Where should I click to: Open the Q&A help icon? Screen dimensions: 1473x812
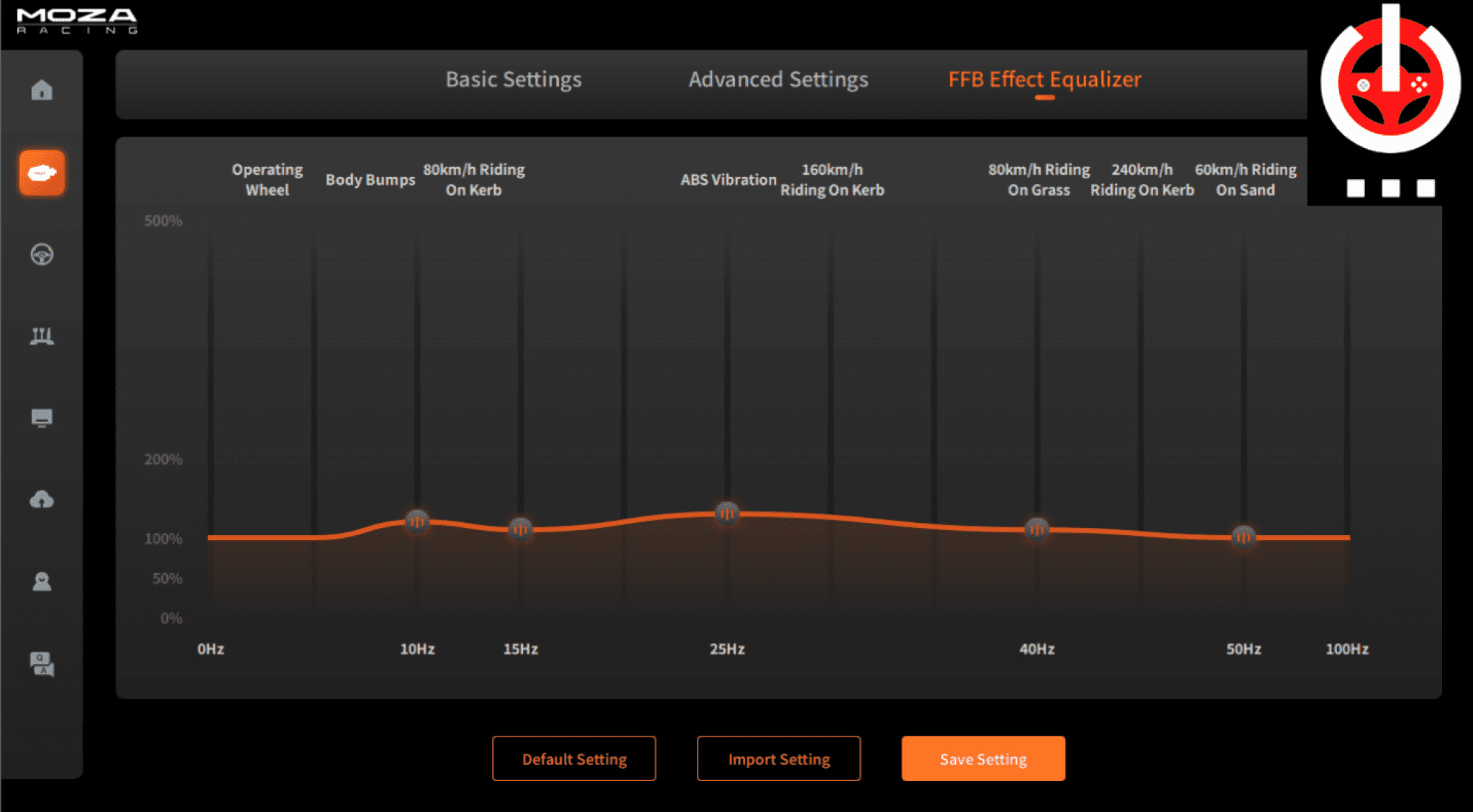coord(42,663)
